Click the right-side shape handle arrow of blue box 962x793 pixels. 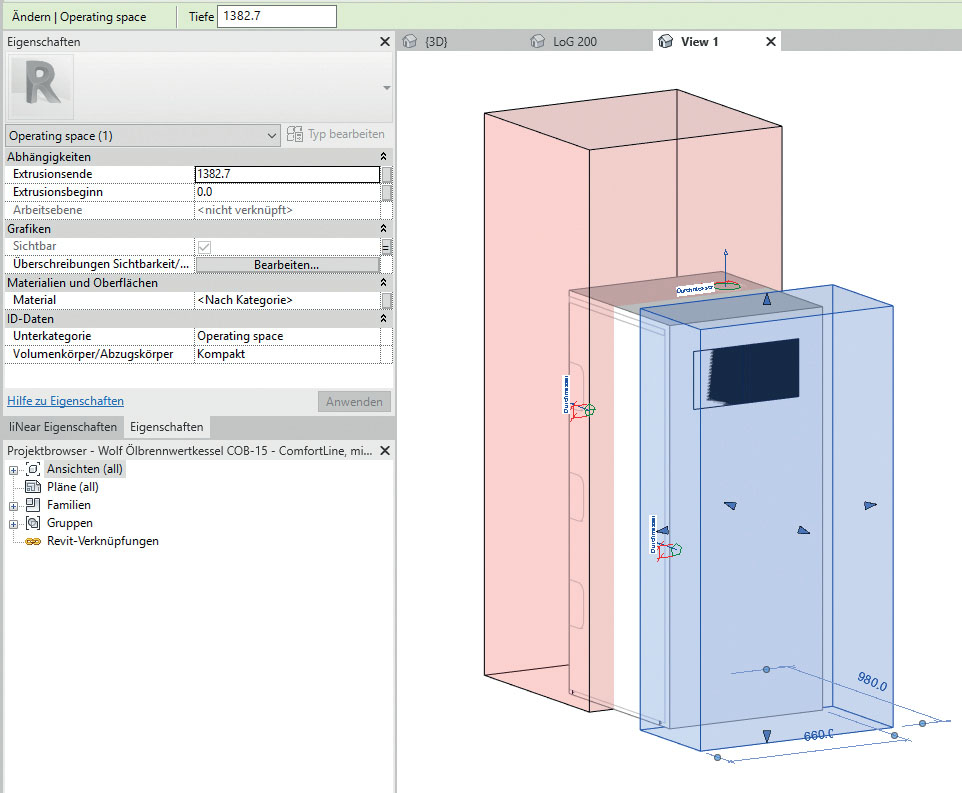tap(870, 505)
